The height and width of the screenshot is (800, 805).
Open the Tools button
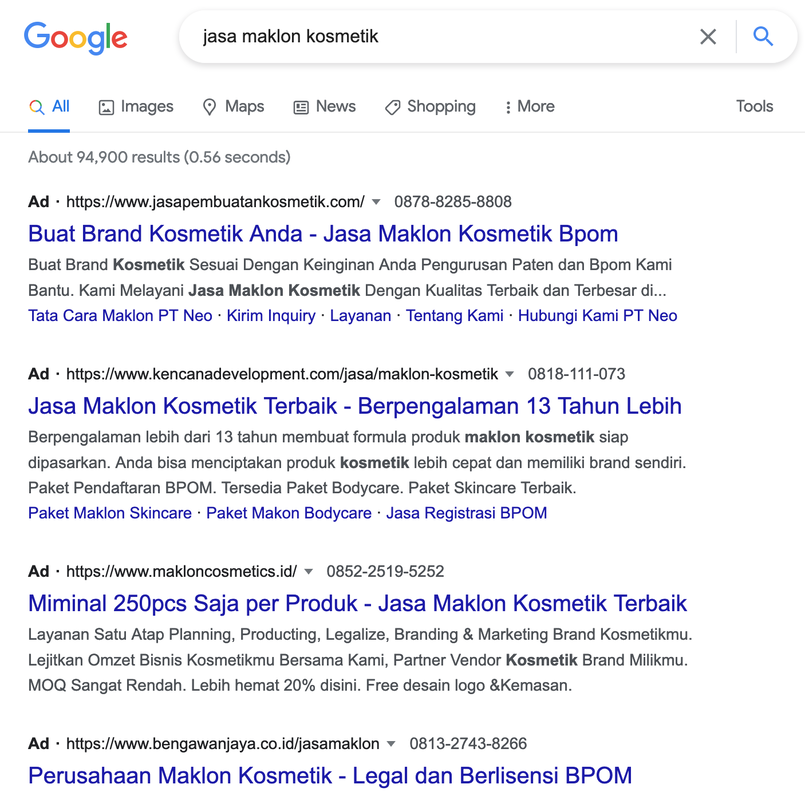[754, 107]
